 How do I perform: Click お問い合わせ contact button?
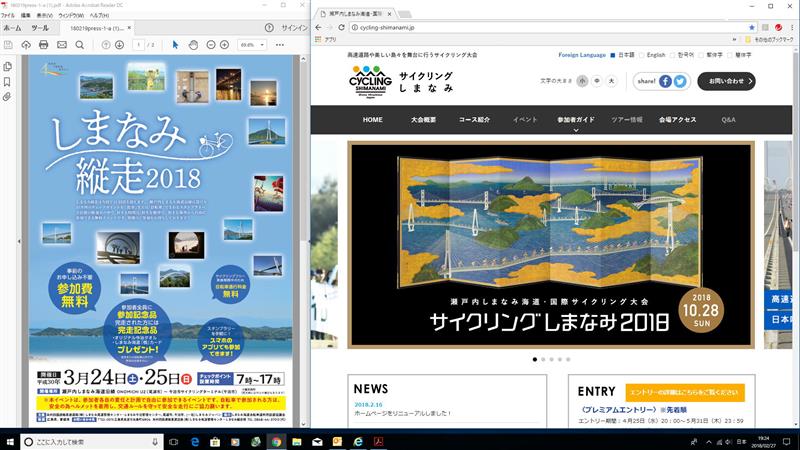tap(726, 81)
